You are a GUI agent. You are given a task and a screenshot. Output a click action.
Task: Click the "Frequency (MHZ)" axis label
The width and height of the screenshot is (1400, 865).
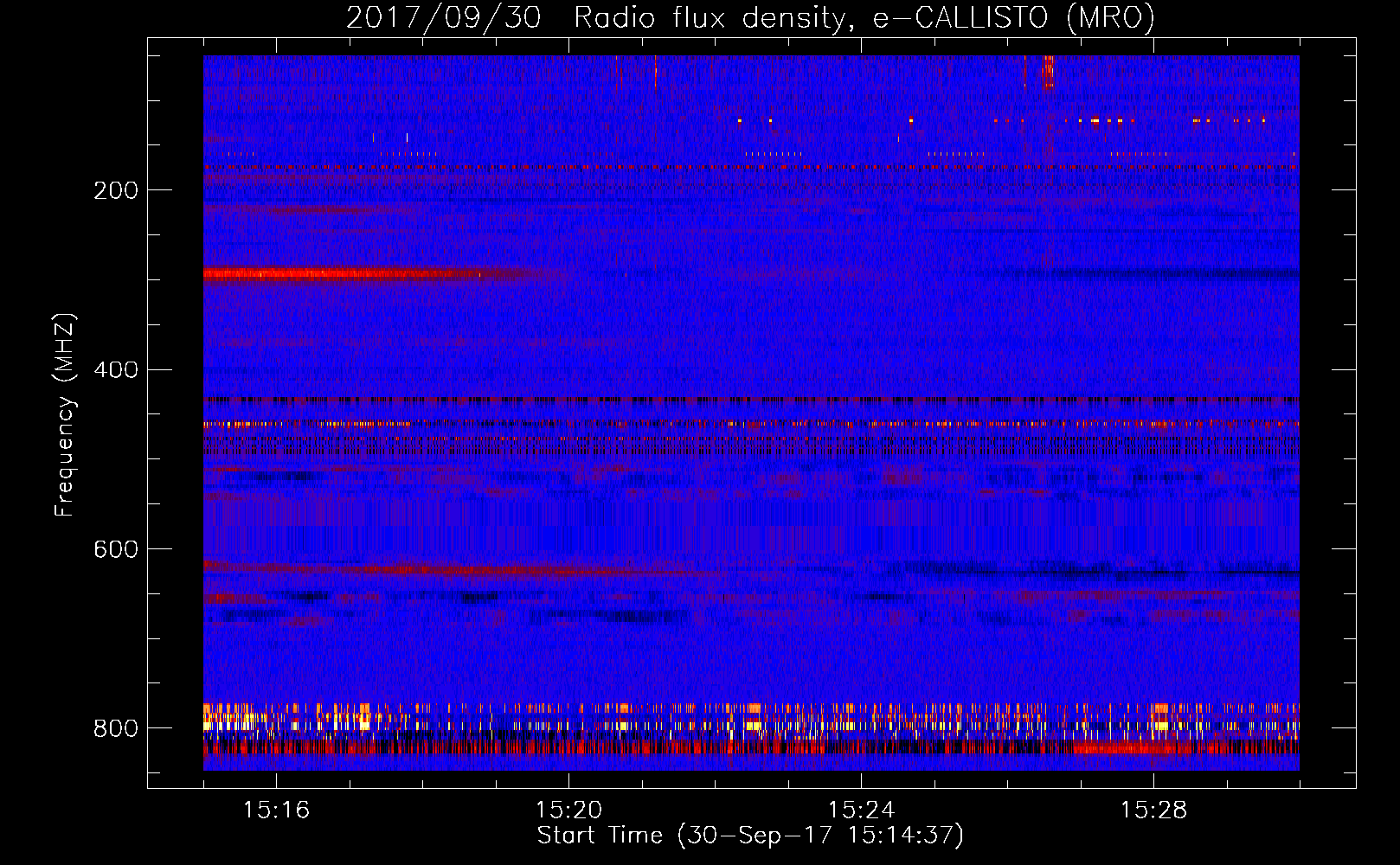coord(65,414)
